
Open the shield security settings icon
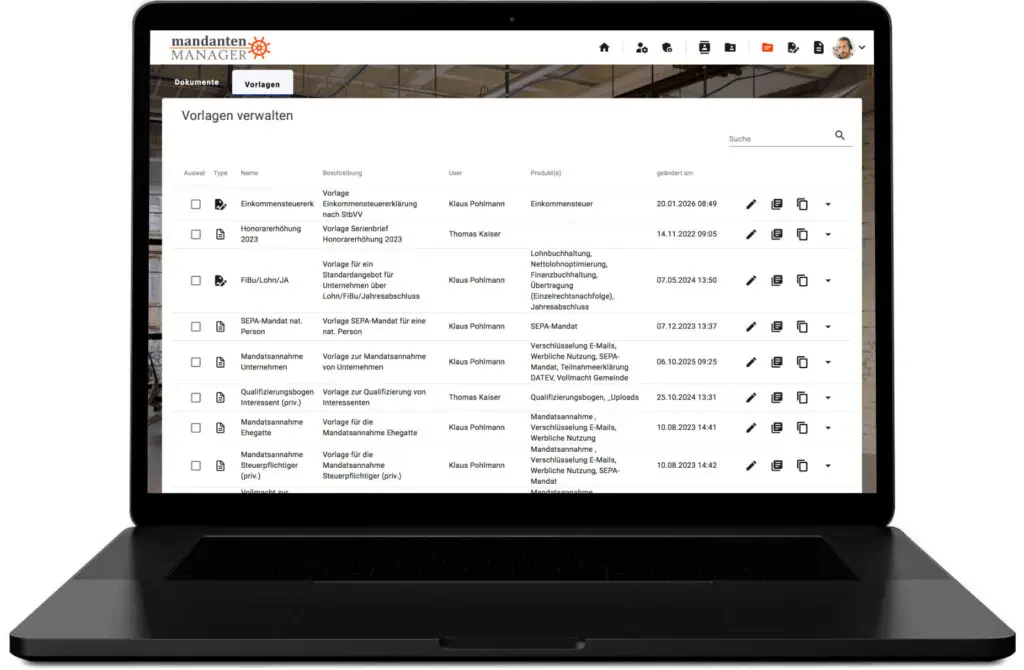(667, 47)
